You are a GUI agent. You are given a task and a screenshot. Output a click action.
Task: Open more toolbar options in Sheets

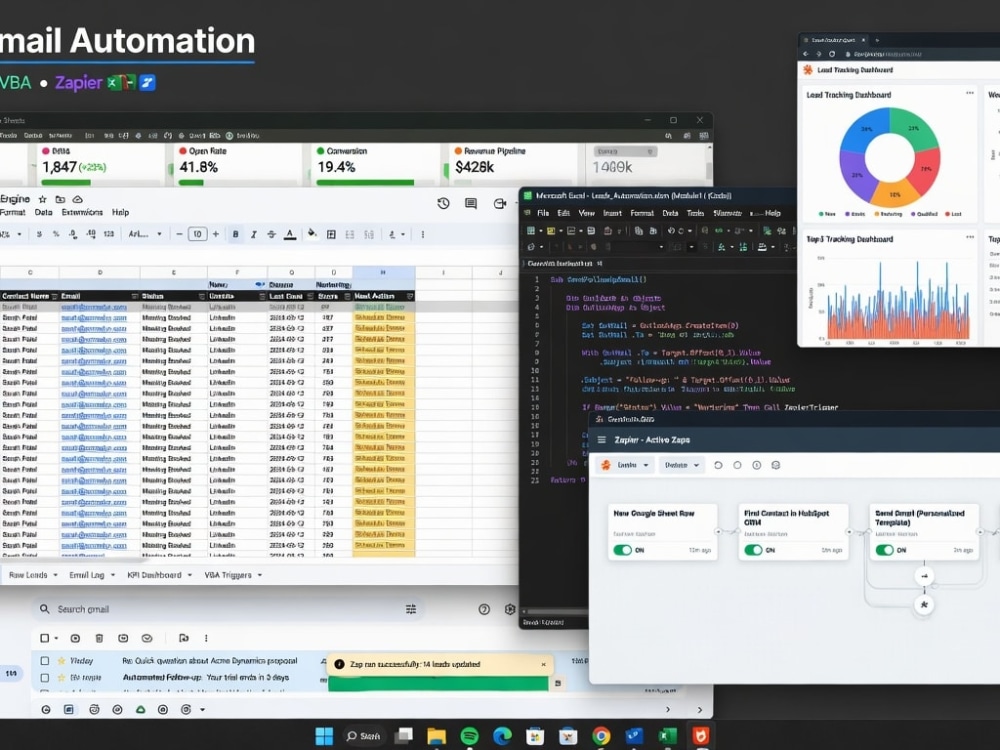422,235
